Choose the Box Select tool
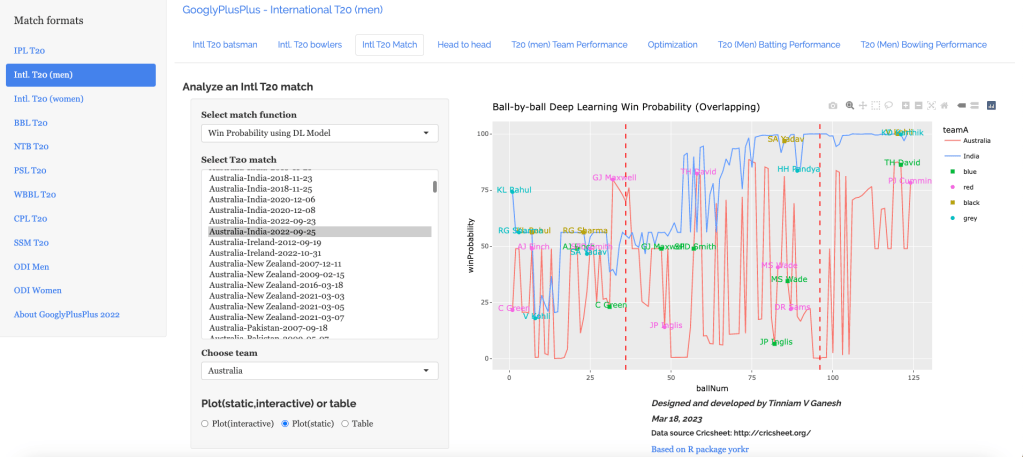1023x457 pixels. coord(875,105)
